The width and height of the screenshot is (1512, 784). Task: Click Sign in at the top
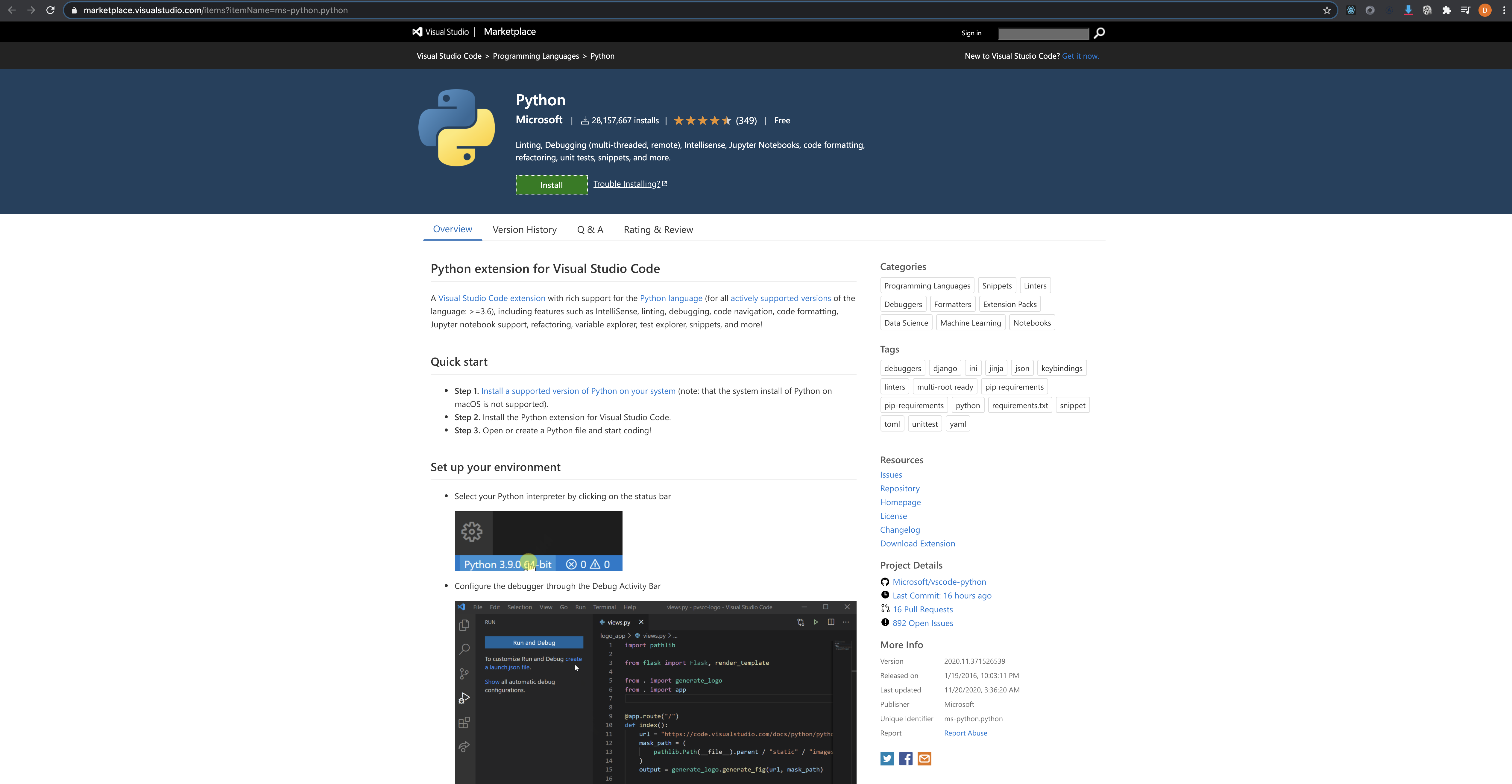coord(971,33)
